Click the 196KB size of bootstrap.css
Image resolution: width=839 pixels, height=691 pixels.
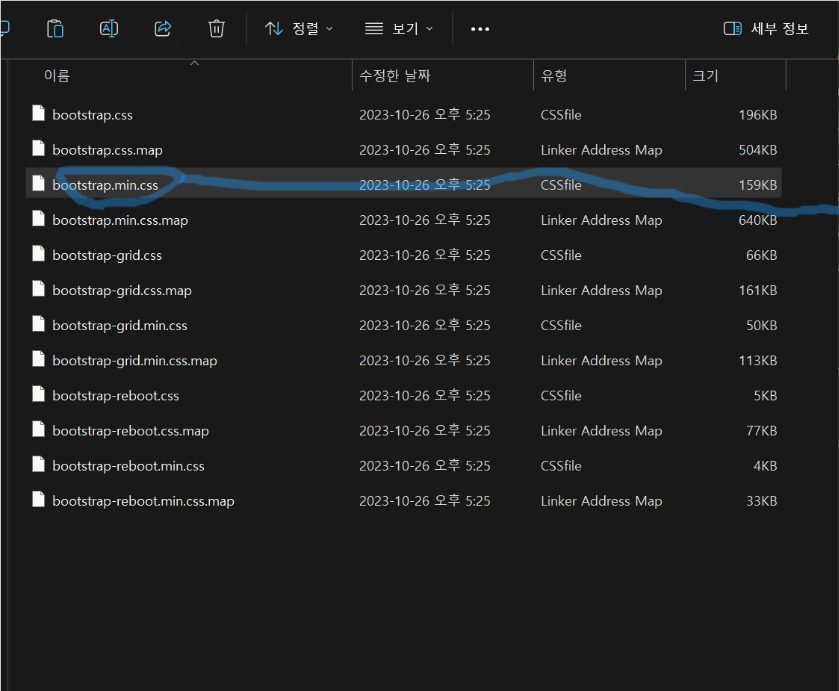tap(758, 115)
